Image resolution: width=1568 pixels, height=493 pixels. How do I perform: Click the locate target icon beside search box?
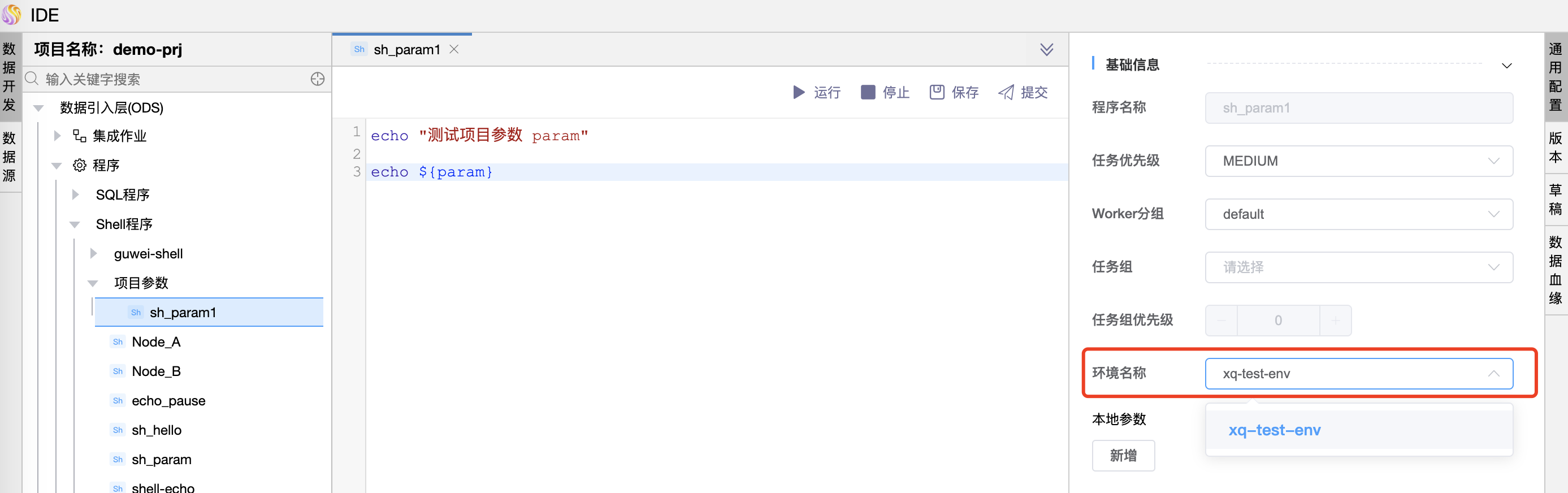tap(317, 79)
